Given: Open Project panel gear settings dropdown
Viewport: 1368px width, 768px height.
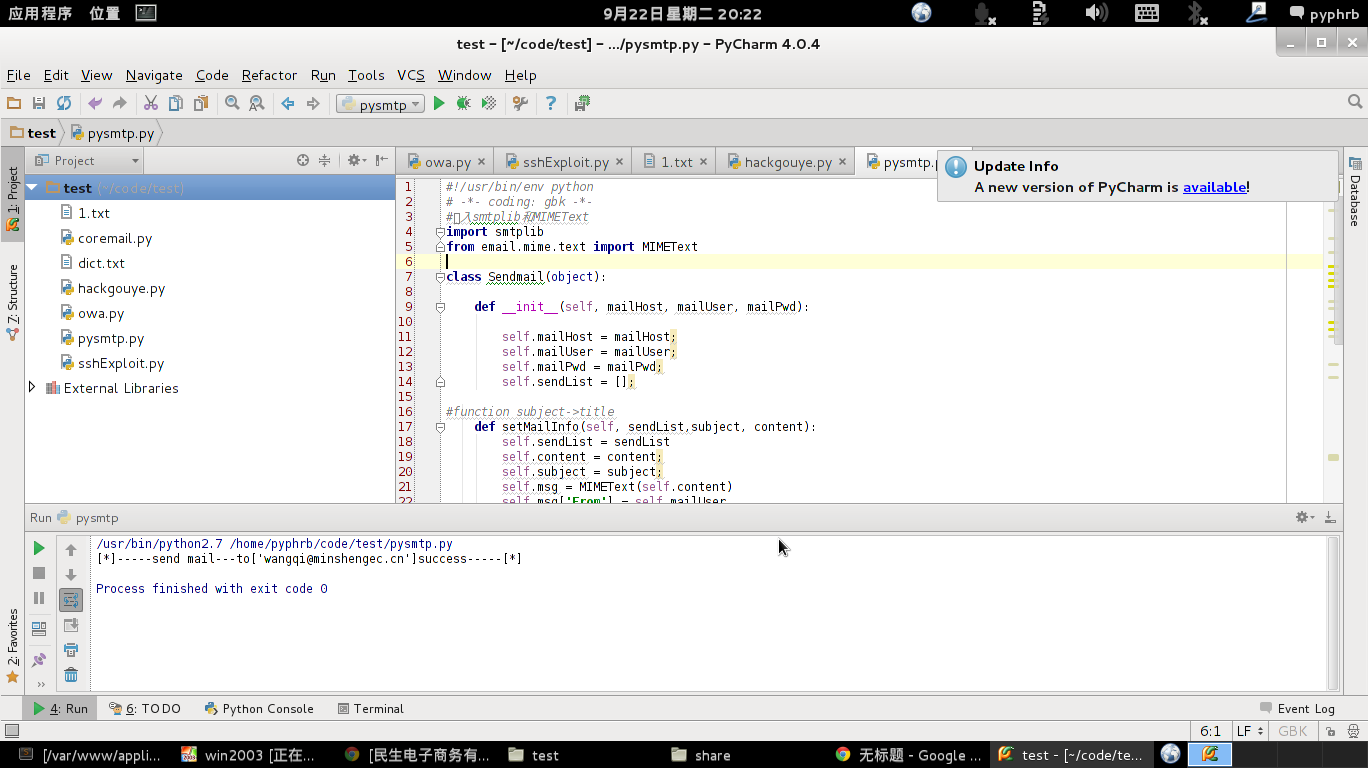Looking at the screenshot, I should click(357, 160).
